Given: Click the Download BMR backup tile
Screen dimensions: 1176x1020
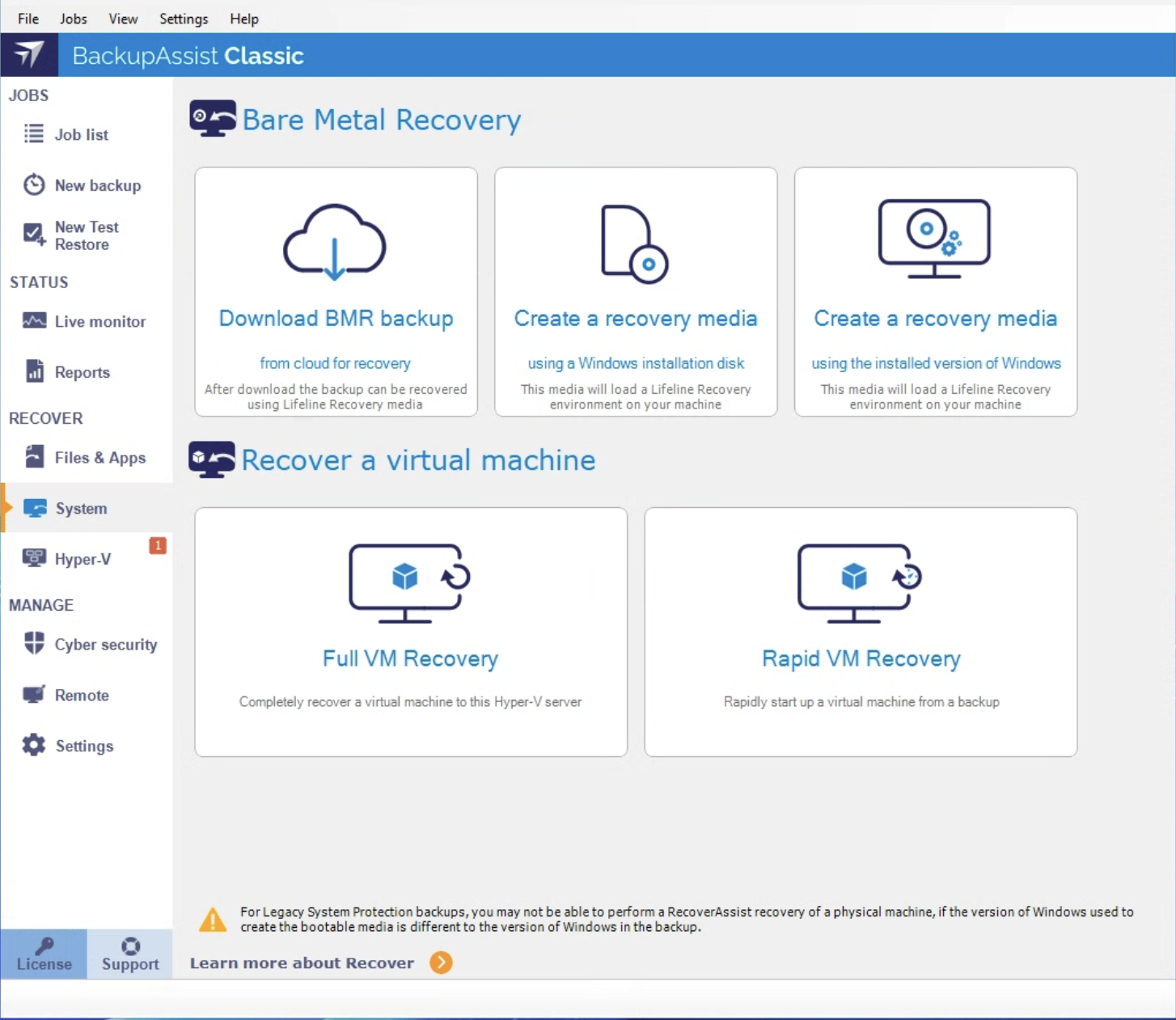Looking at the screenshot, I should click(336, 292).
